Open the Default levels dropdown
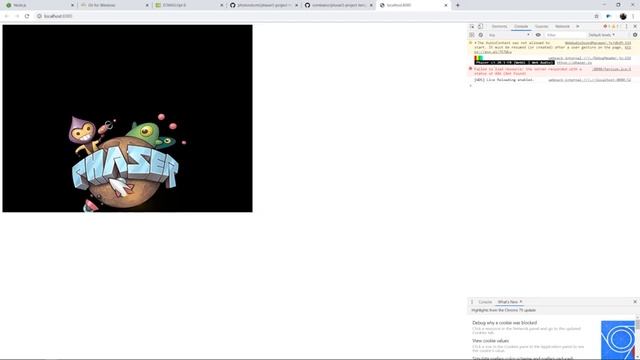 602,35
